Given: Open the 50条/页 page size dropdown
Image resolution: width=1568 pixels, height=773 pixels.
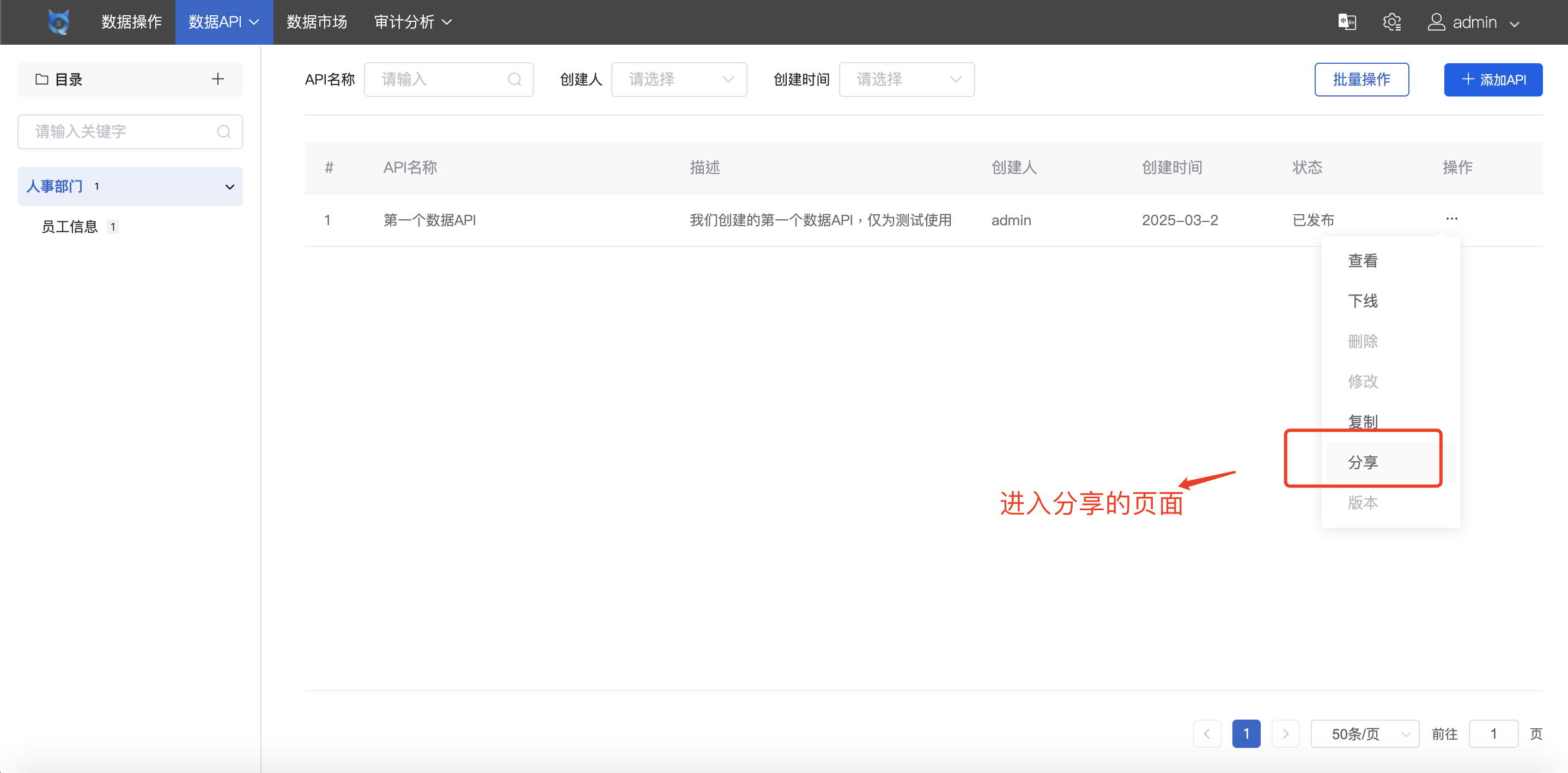Looking at the screenshot, I should 1365,733.
